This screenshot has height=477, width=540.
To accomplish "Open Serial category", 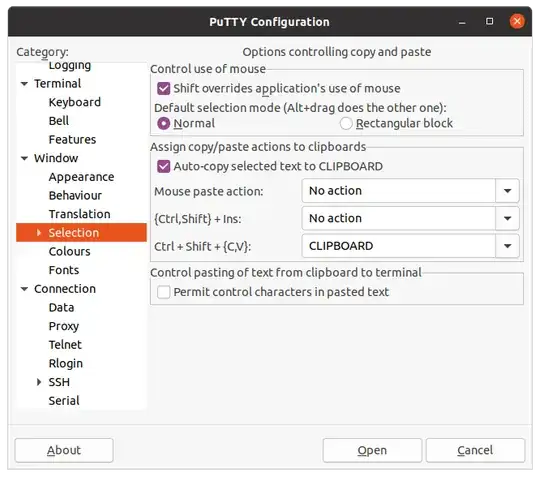I will pos(64,401).
